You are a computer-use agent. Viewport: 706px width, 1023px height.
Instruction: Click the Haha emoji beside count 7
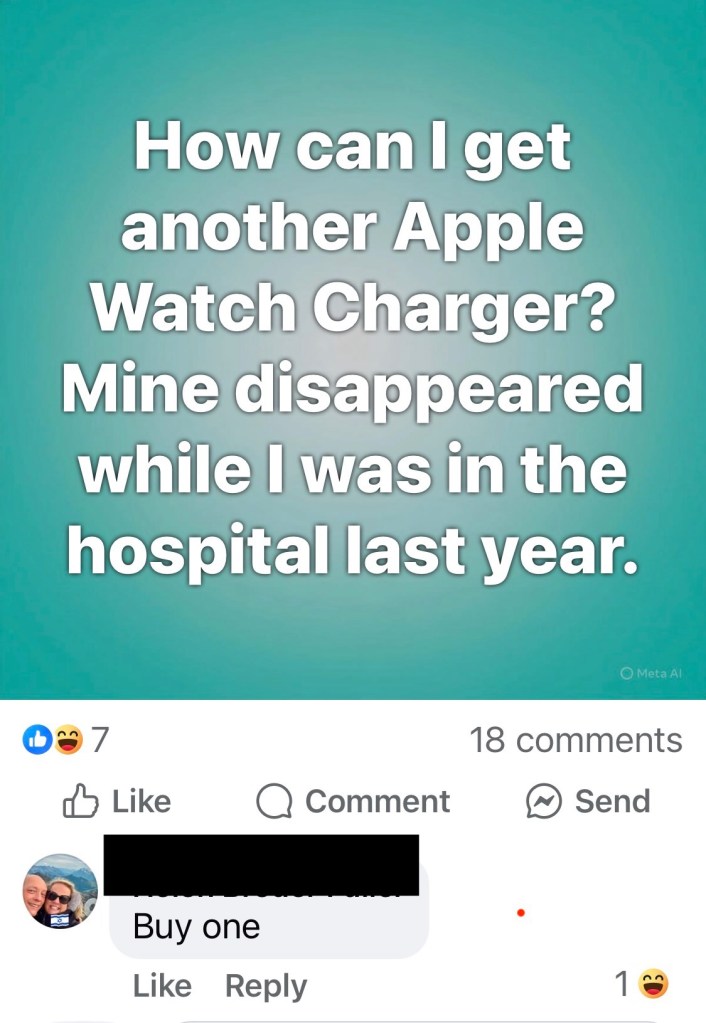coord(68,740)
